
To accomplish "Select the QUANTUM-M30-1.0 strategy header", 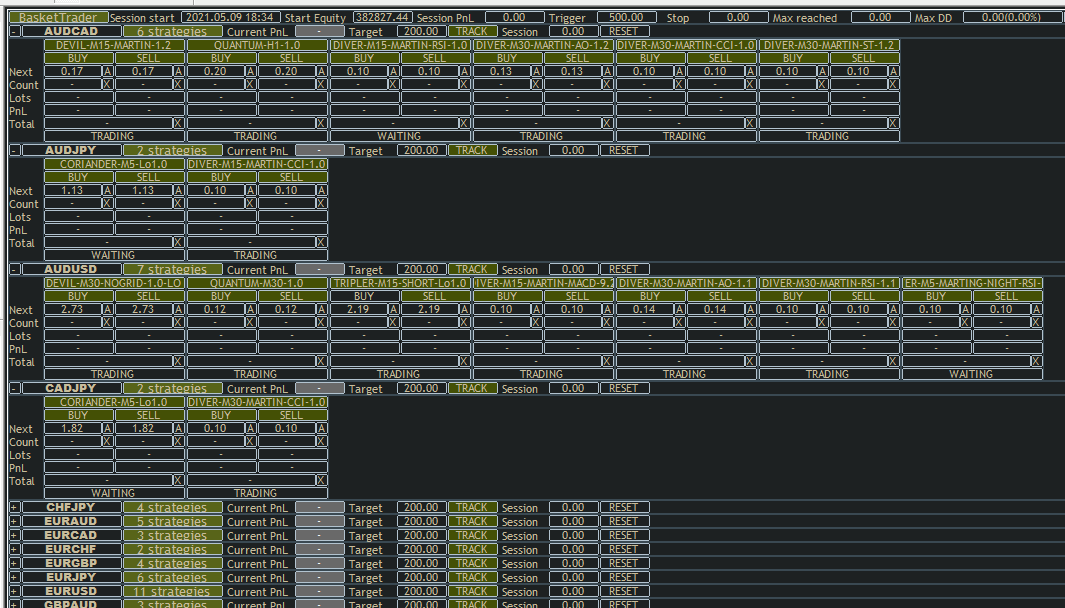I will 257,283.
